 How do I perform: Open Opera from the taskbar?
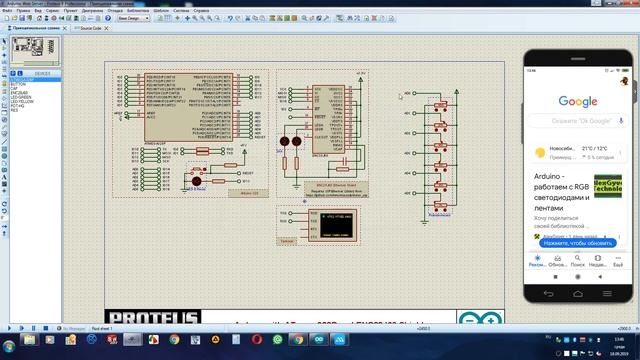[257, 339]
